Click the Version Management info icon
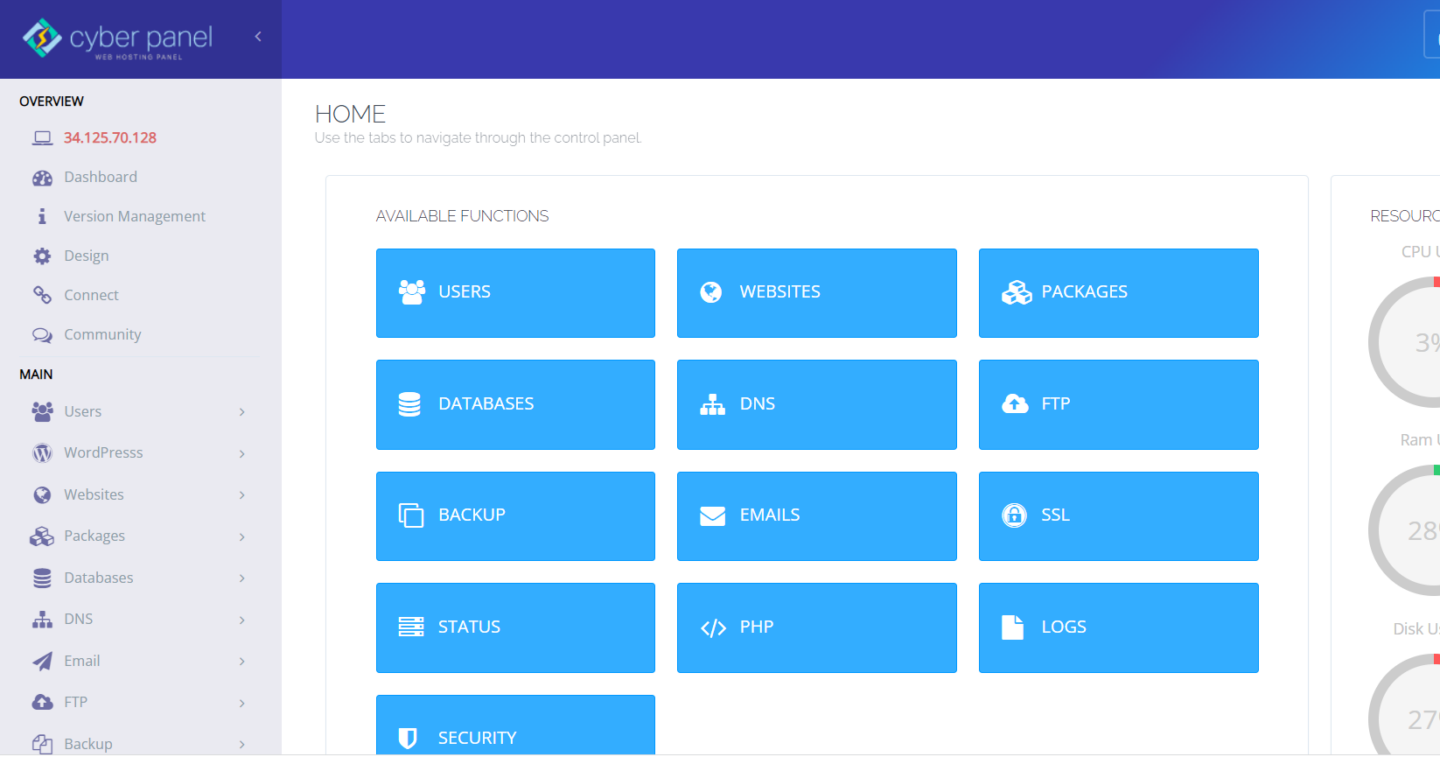Viewport: 1440px width, 757px height. pyautogui.click(x=42, y=216)
